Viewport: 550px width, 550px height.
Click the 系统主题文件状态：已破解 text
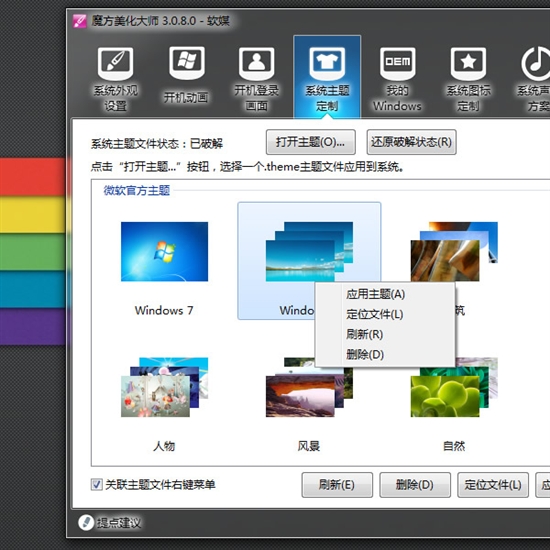click(x=157, y=144)
